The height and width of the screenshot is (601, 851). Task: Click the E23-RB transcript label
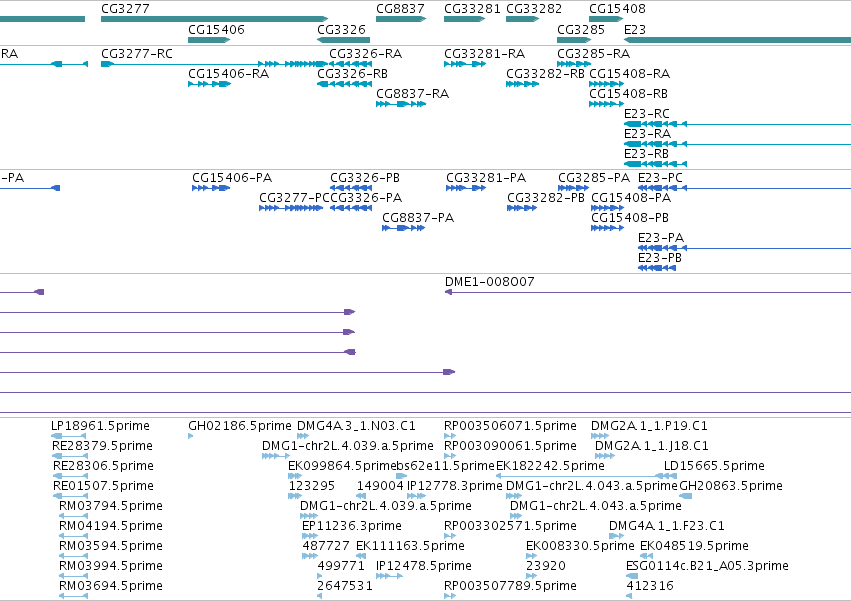pyautogui.click(x=646, y=154)
